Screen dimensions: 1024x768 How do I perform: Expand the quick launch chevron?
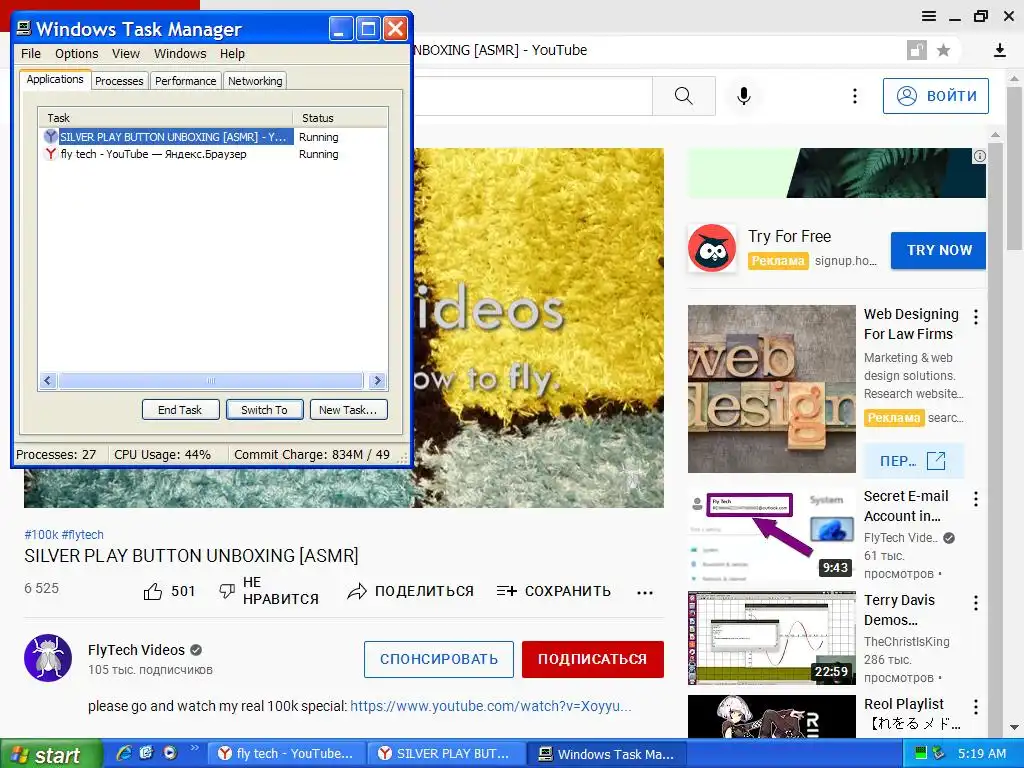(x=194, y=748)
